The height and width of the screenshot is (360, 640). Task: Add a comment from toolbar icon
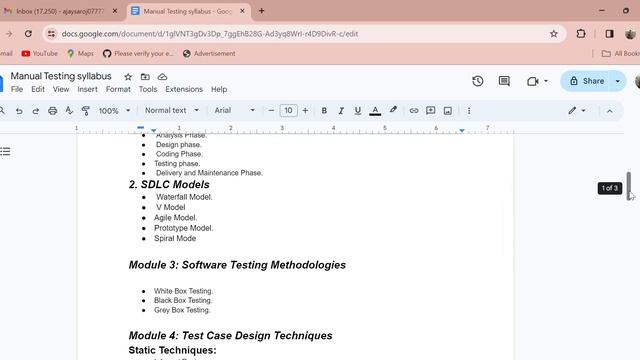pyautogui.click(x=431, y=111)
